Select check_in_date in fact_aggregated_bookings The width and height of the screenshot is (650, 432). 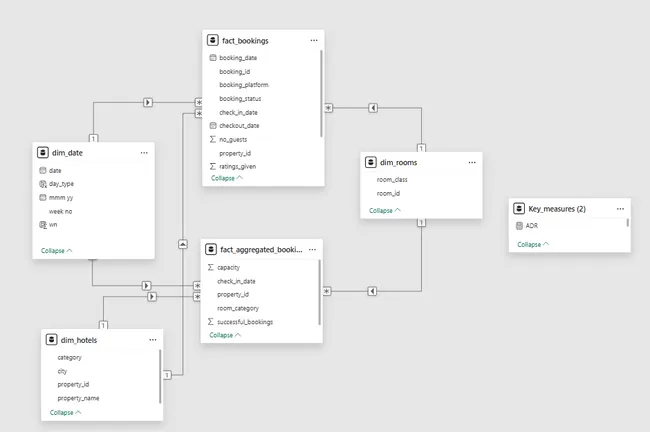tap(236, 281)
